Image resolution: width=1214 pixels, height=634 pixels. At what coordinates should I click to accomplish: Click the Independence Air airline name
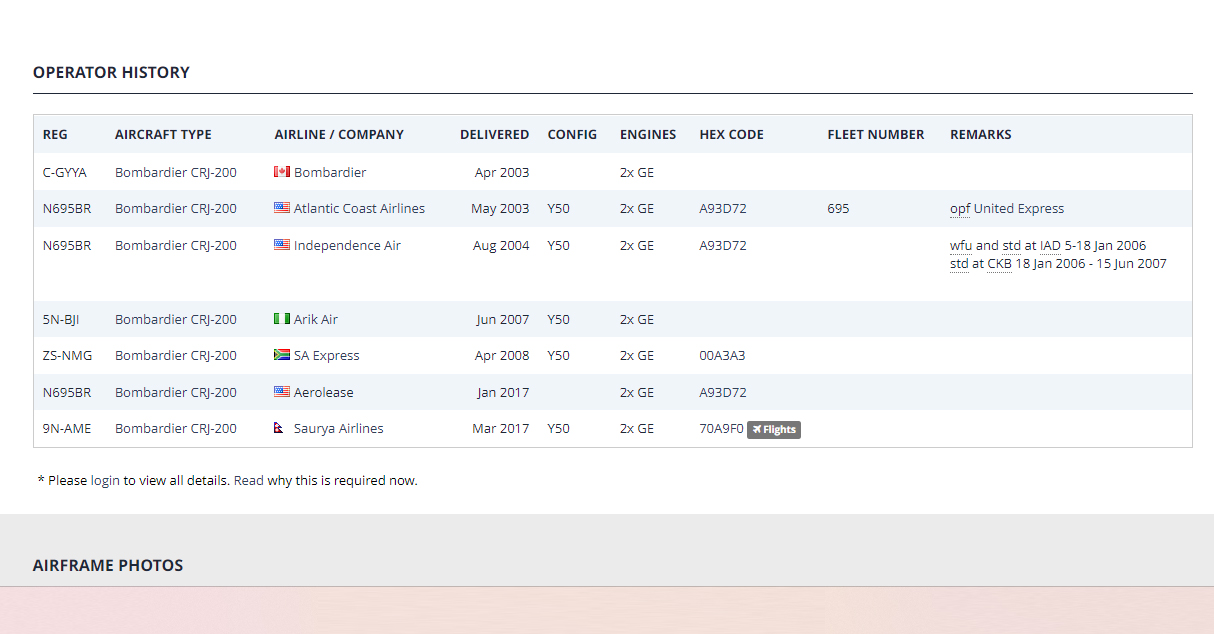click(347, 246)
